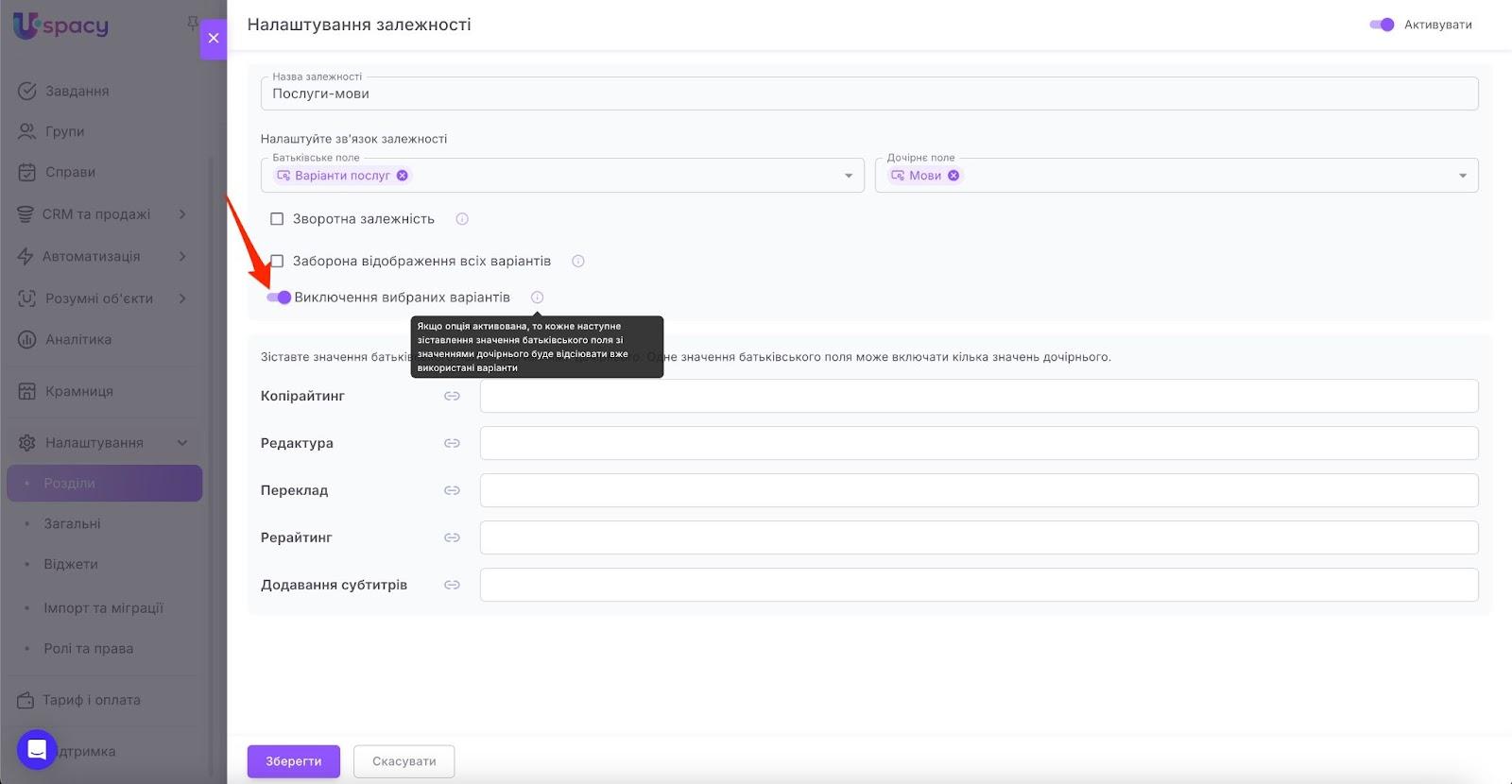Remove the Варіанти послуг chip
Screen dimensions: 1512x784
(403, 176)
